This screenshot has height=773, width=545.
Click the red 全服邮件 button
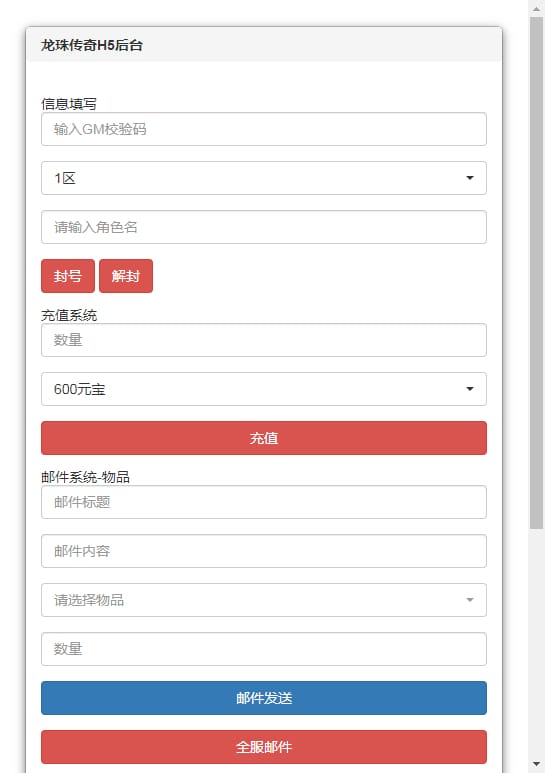click(264, 747)
